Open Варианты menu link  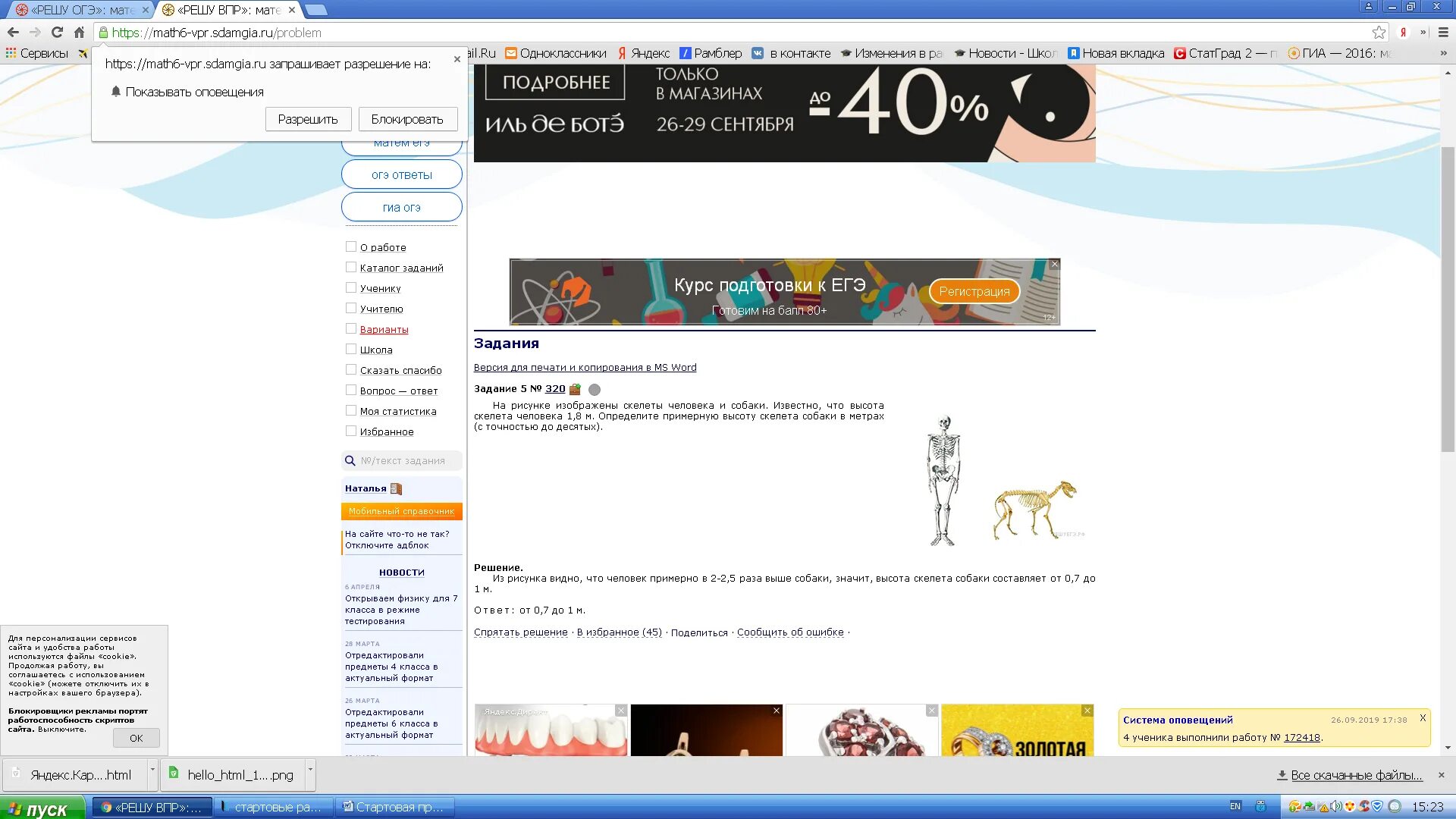(x=384, y=329)
